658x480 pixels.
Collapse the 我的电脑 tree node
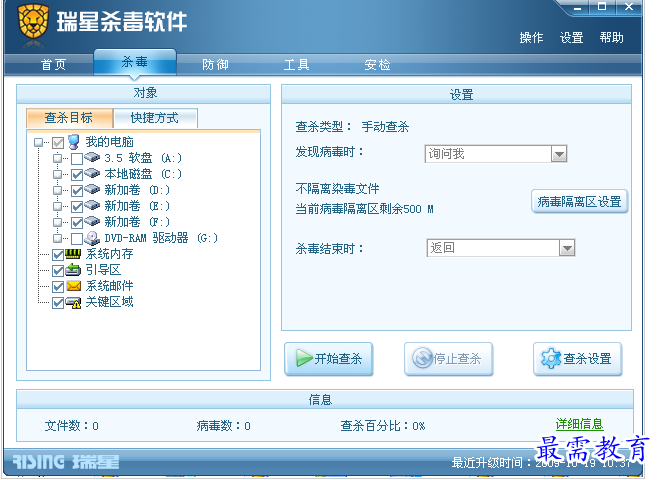point(38,143)
